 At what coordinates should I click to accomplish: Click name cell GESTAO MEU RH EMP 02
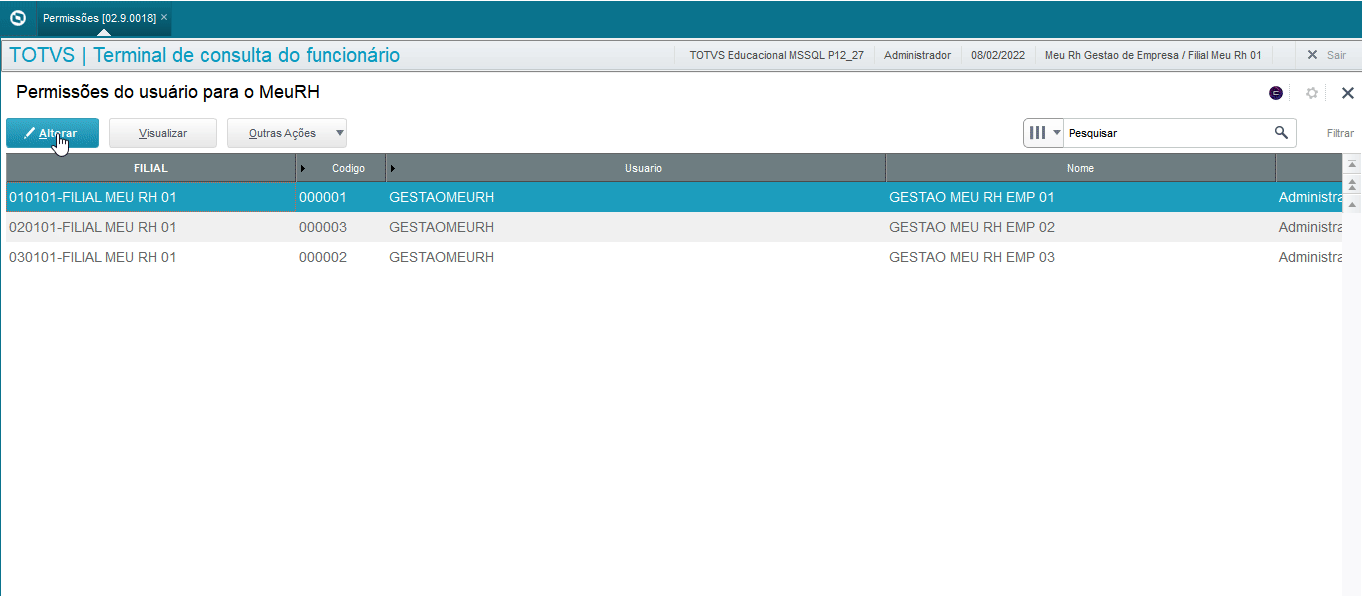pos(972,227)
